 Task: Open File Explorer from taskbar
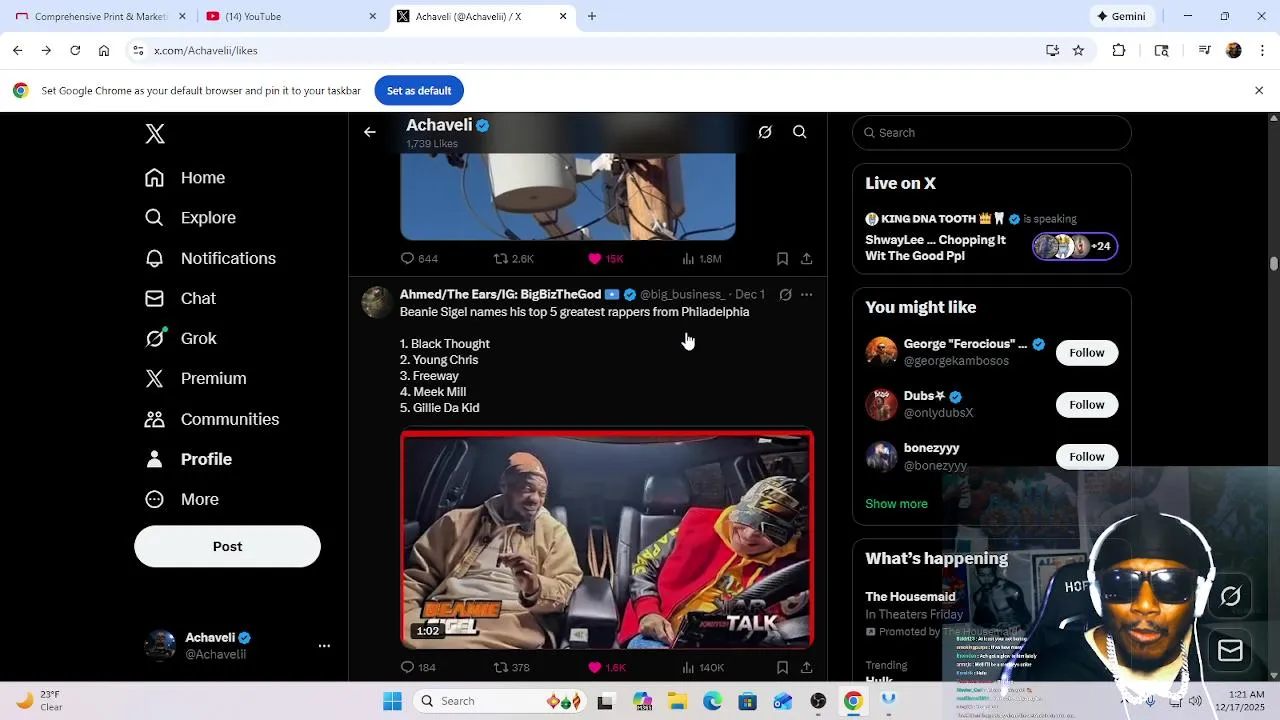[x=677, y=701]
